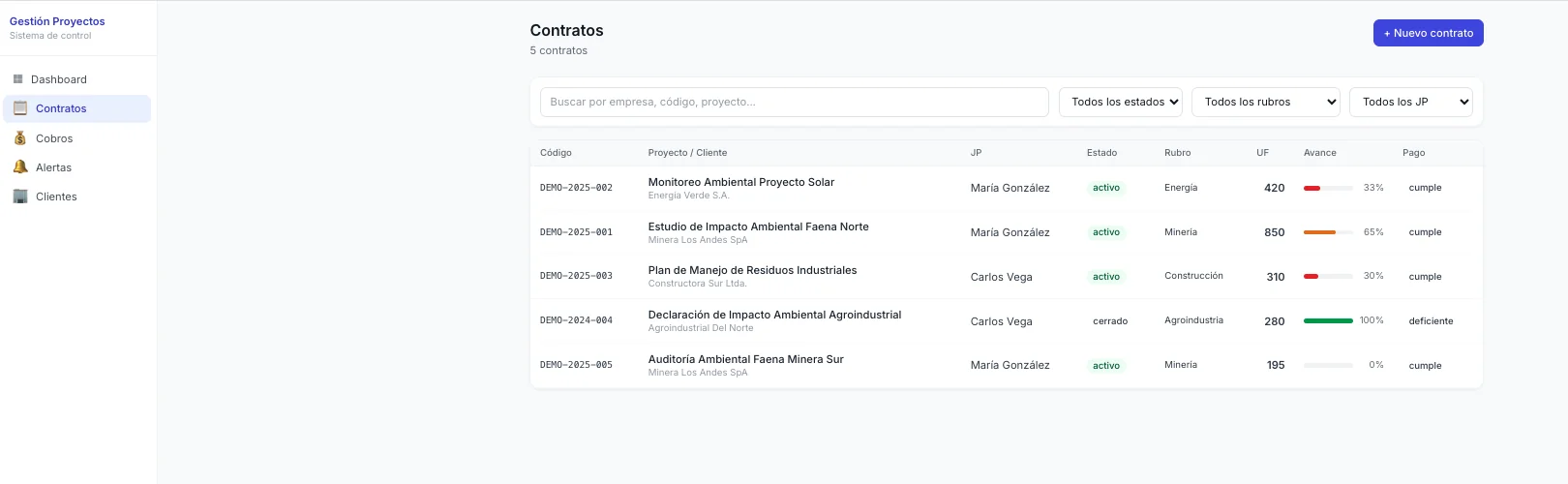Click the activo badge in DEMO-2025-002 row
This screenshot has height=484, width=1568.
click(1106, 188)
